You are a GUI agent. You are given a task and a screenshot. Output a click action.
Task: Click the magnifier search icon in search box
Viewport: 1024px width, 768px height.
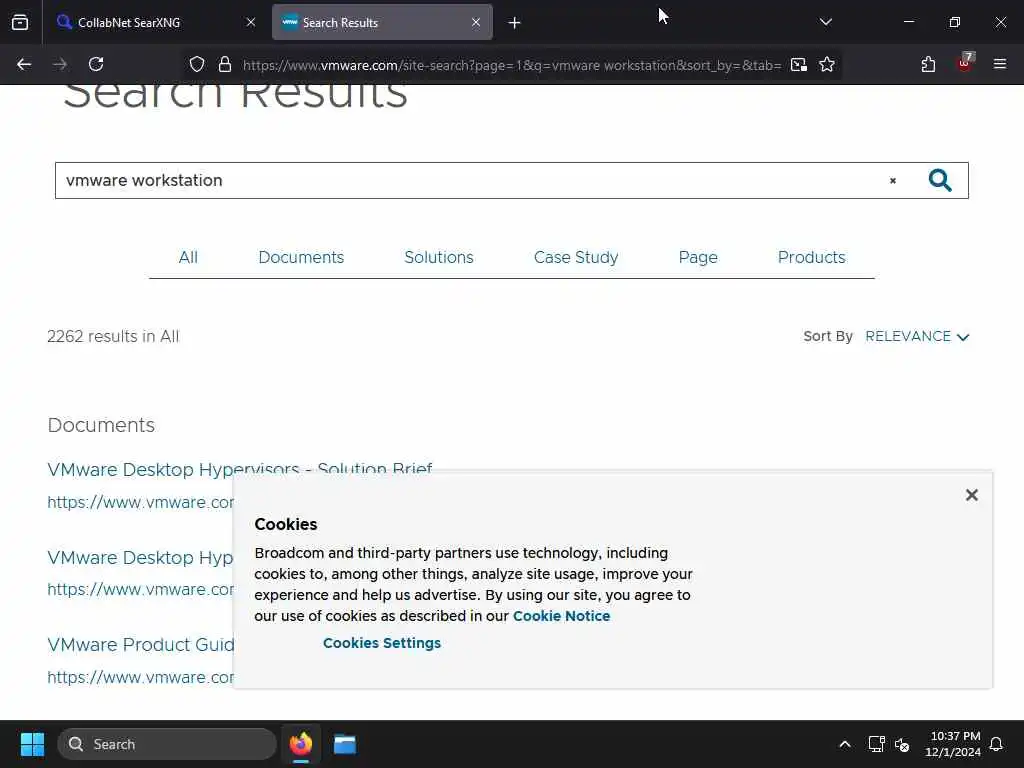tap(940, 180)
